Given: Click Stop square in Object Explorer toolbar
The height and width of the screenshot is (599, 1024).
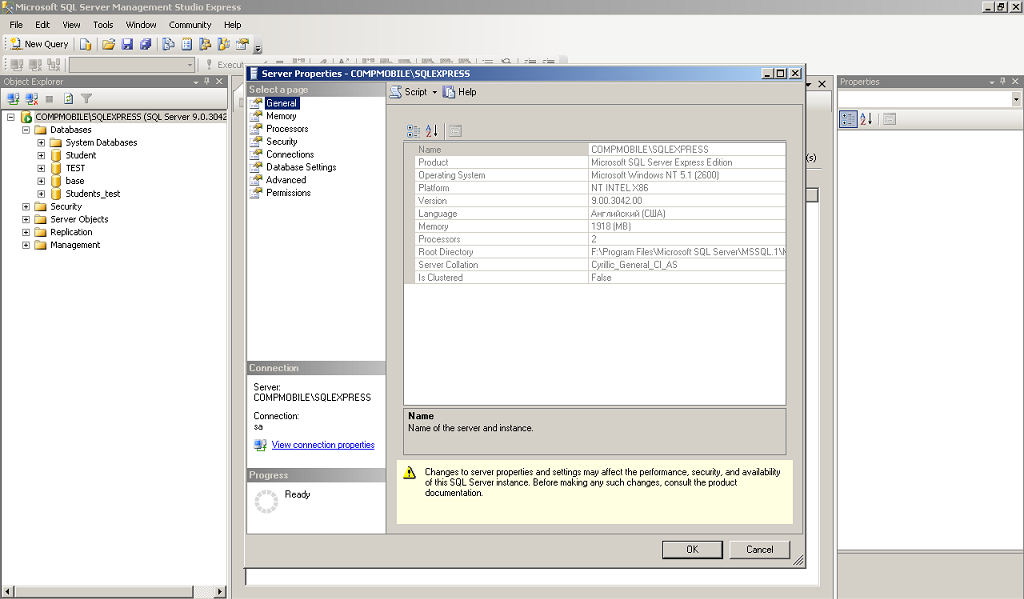Looking at the screenshot, I should (x=50, y=99).
